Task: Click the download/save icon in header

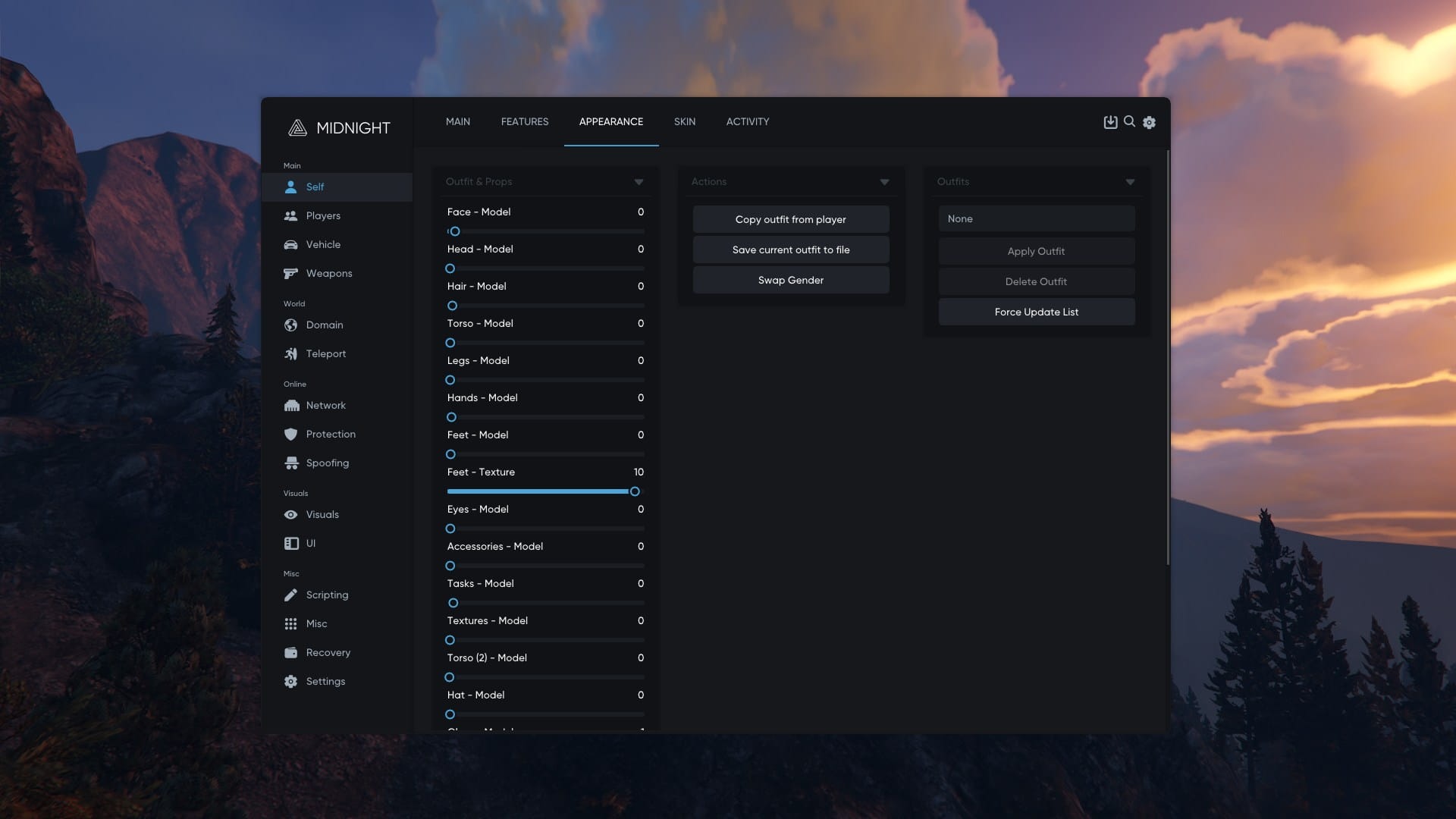Action: pos(1110,122)
